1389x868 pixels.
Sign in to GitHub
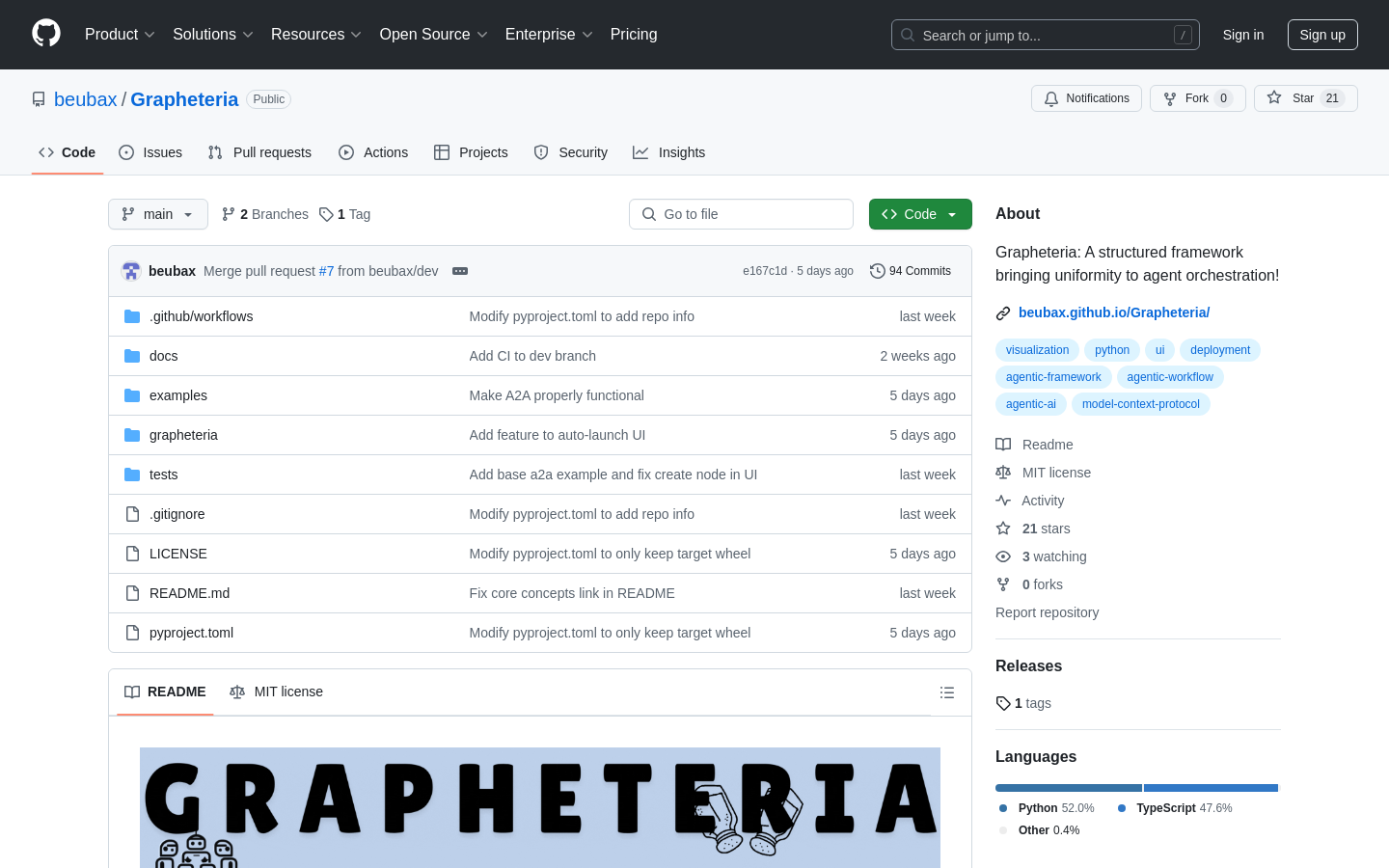click(x=1243, y=35)
